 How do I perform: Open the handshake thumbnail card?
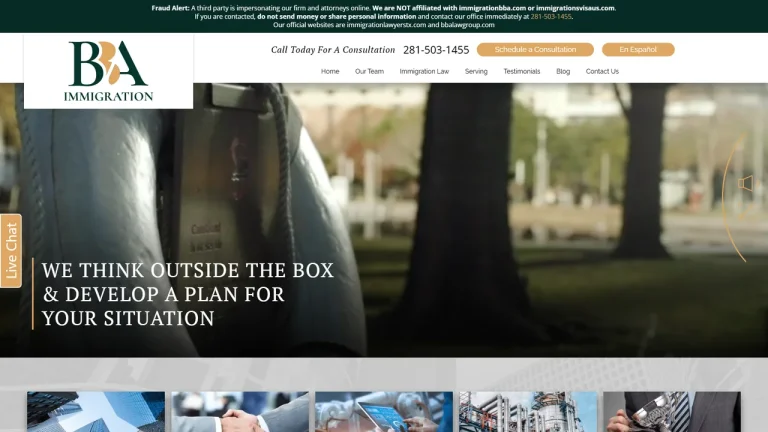(x=240, y=411)
